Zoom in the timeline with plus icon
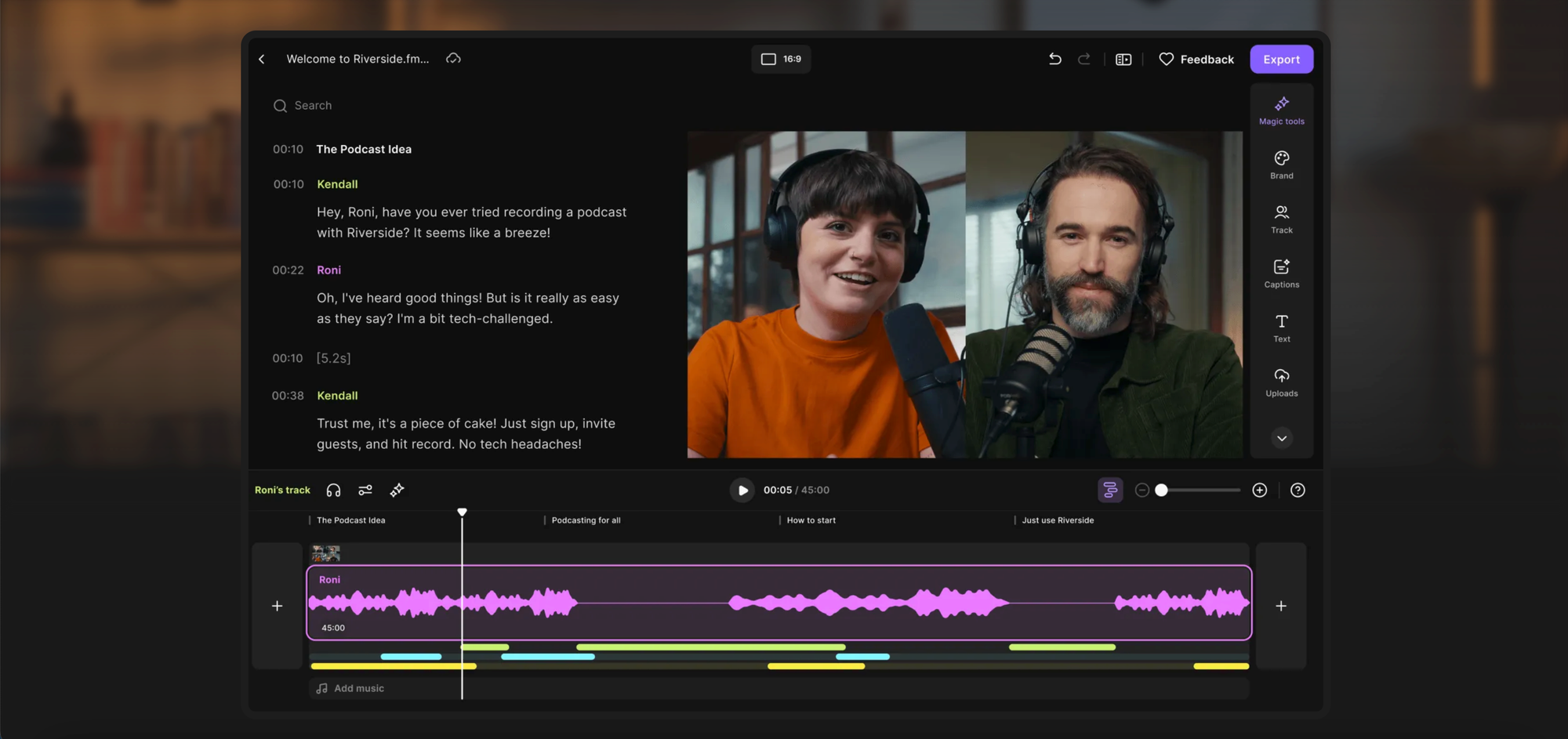This screenshot has width=1568, height=739. (x=1260, y=491)
